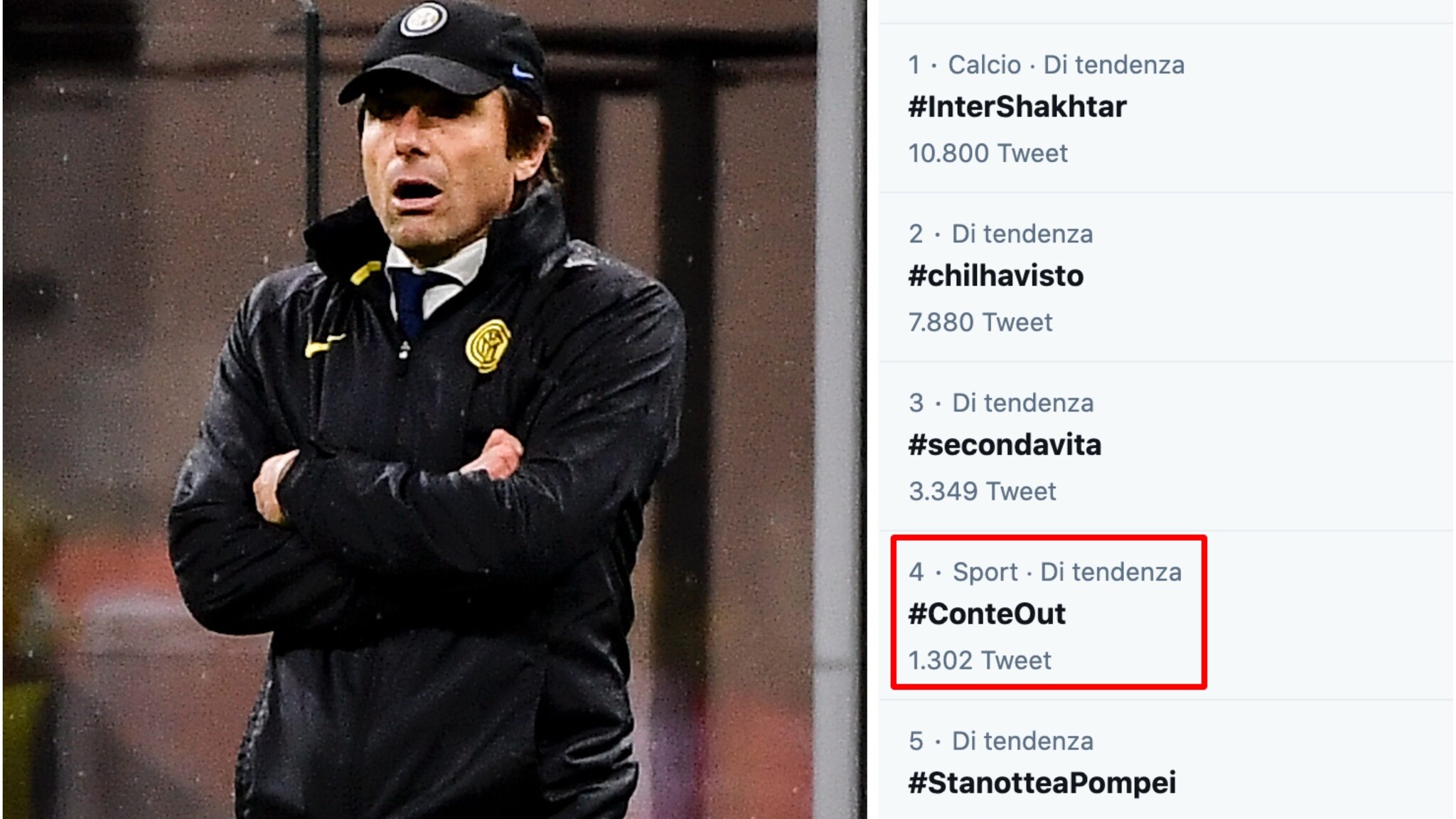The image size is (1456, 819).
Task: View the #StanotteaPompei trend
Action: (1042, 783)
